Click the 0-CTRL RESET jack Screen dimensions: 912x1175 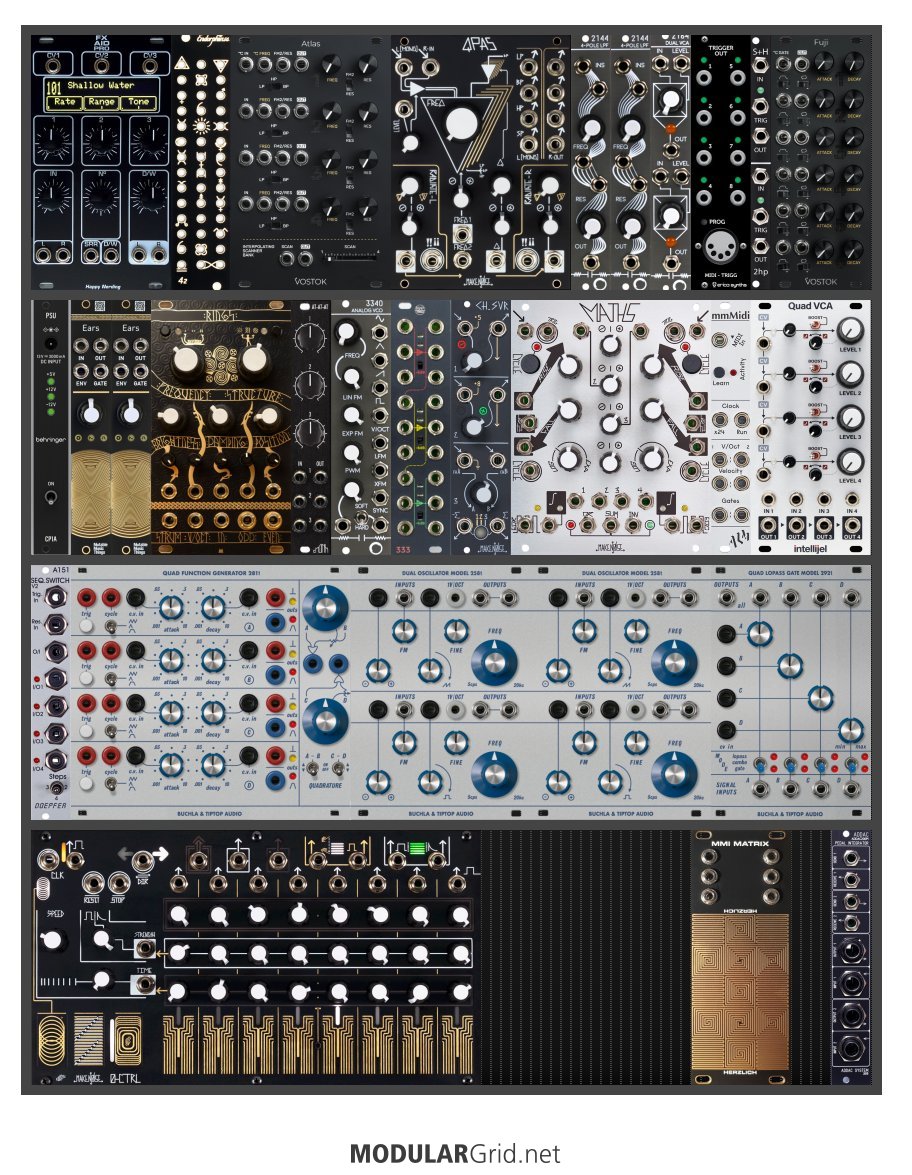pos(94,883)
